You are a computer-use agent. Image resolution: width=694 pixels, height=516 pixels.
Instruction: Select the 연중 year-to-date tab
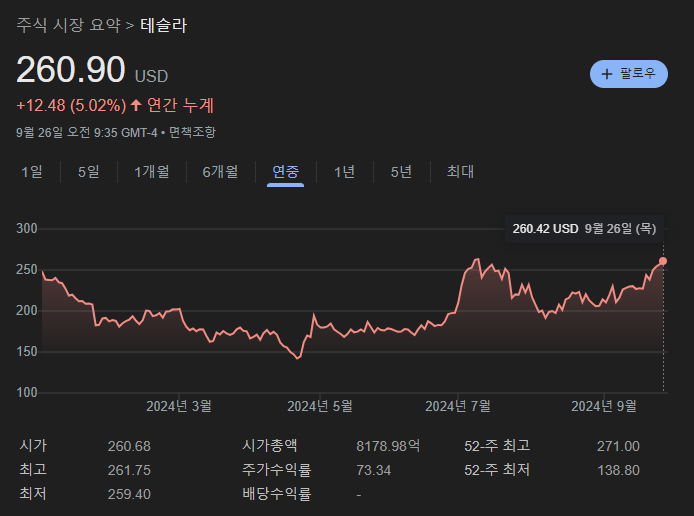tap(285, 172)
